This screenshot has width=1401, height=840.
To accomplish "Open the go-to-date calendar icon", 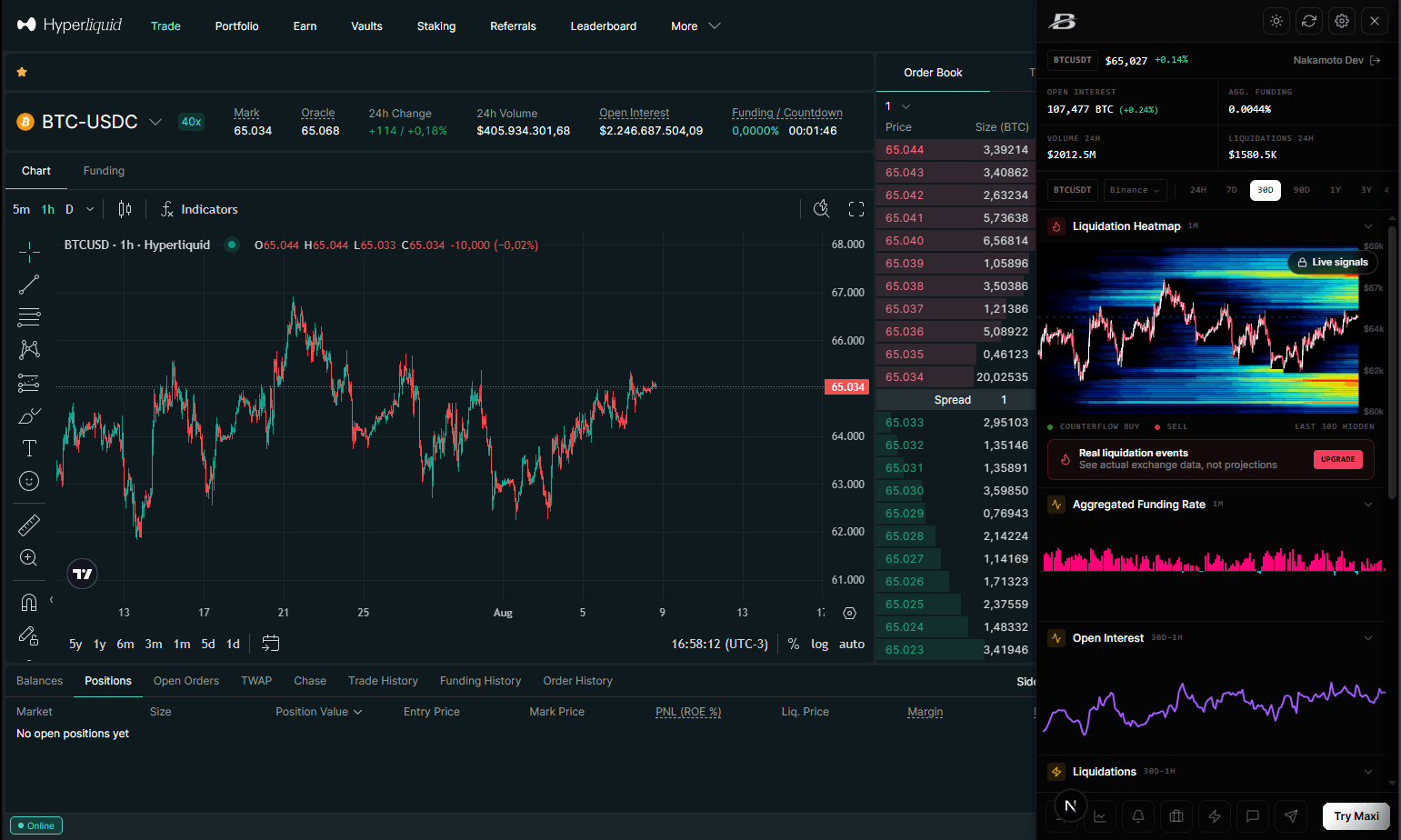I will coord(270,644).
